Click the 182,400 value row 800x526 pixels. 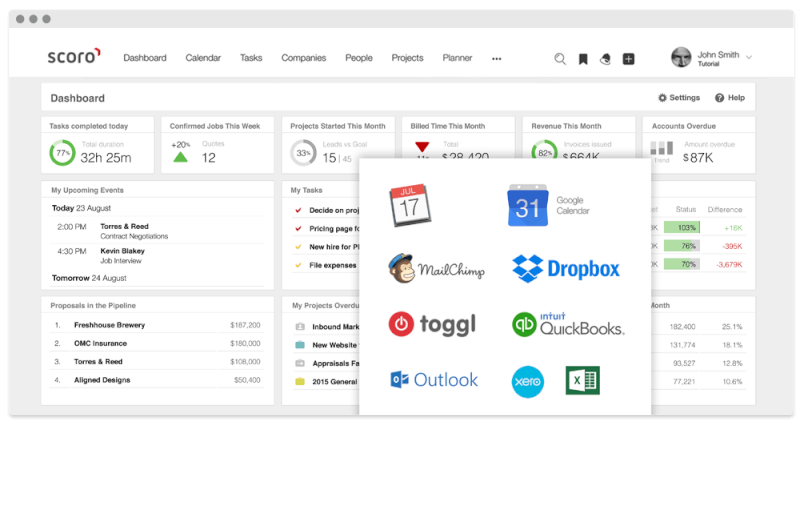point(683,327)
